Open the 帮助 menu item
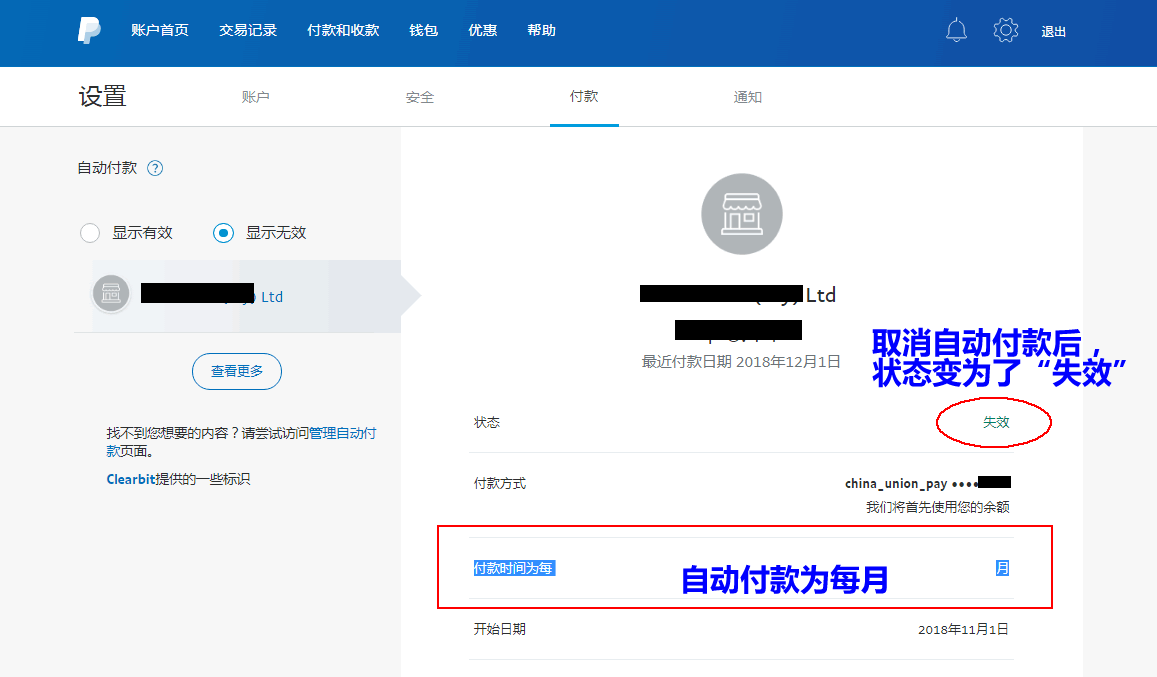Viewport: 1157px width, 677px height. [x=541, y=30]
